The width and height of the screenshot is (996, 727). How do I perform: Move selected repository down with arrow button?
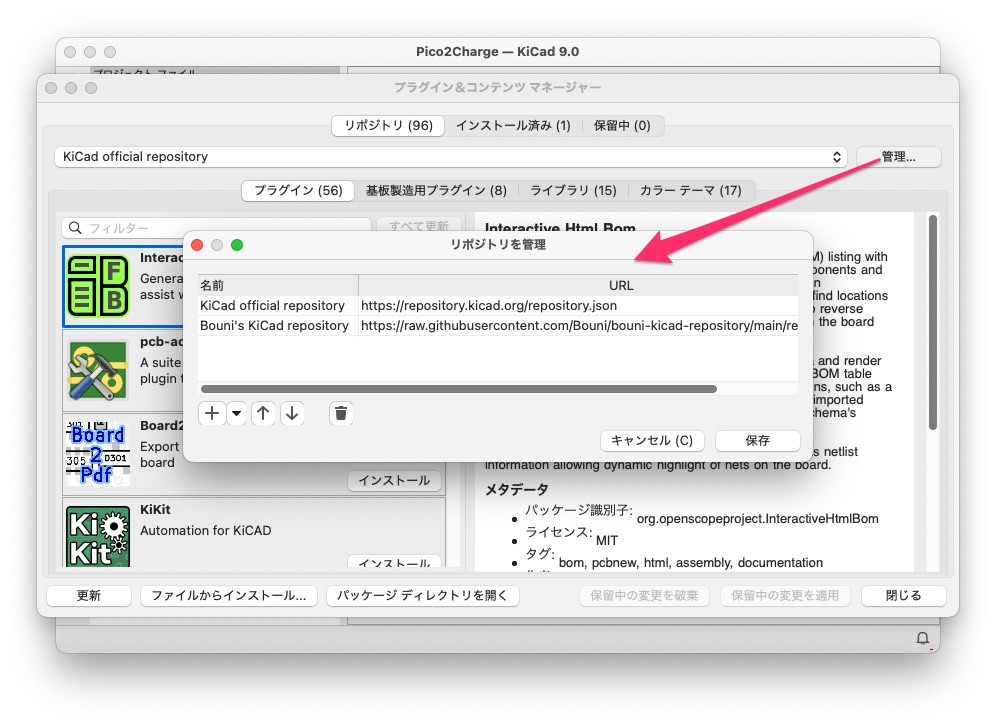(291, 413)
